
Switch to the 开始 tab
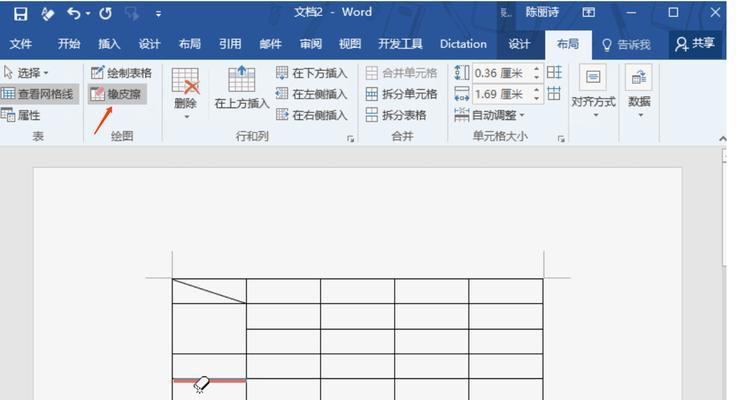click(69, 44)
